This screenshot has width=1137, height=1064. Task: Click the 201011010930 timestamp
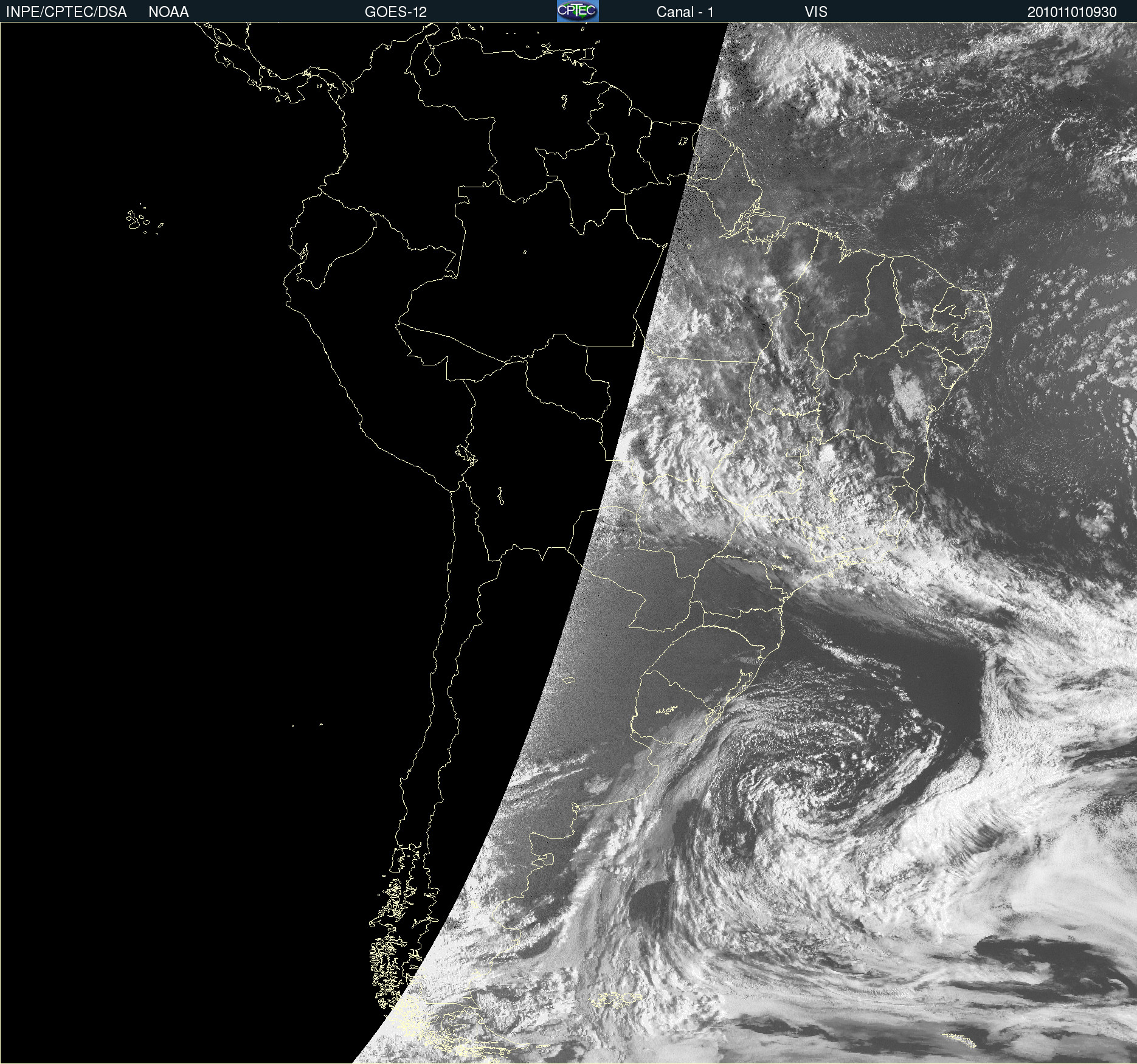pyautogui.click(x=1072, y=12)
